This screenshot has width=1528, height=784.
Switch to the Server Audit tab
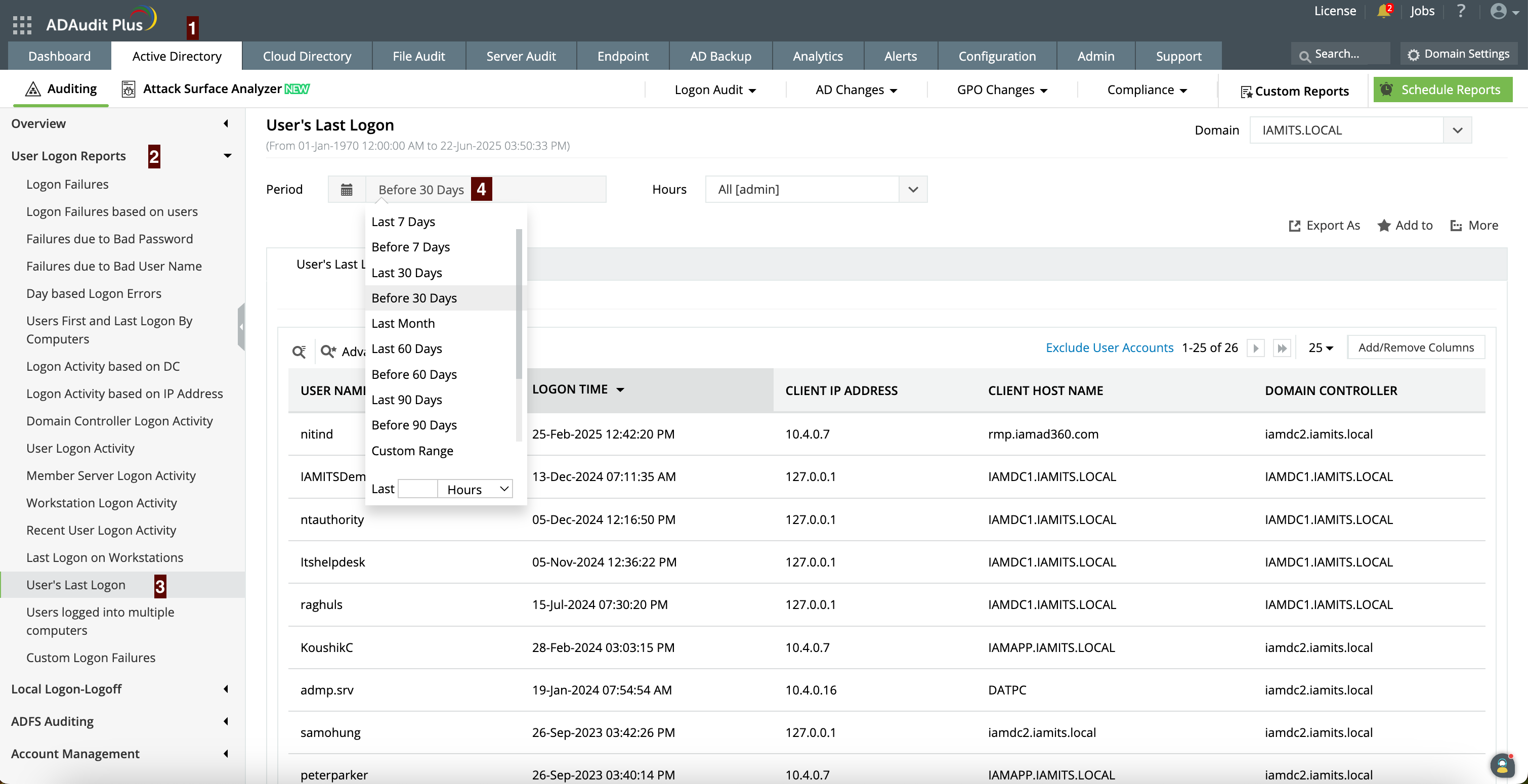click(521, 56)
